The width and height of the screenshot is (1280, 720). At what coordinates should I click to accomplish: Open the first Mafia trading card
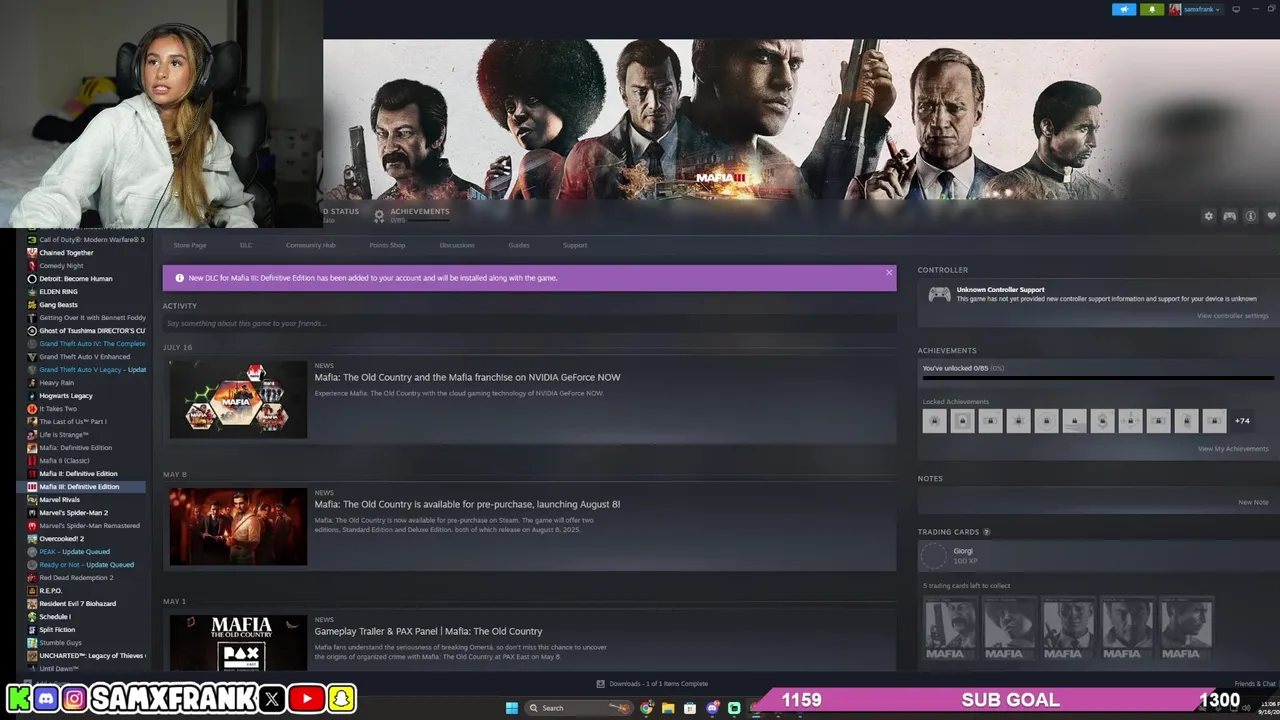[x=950, y=629]
